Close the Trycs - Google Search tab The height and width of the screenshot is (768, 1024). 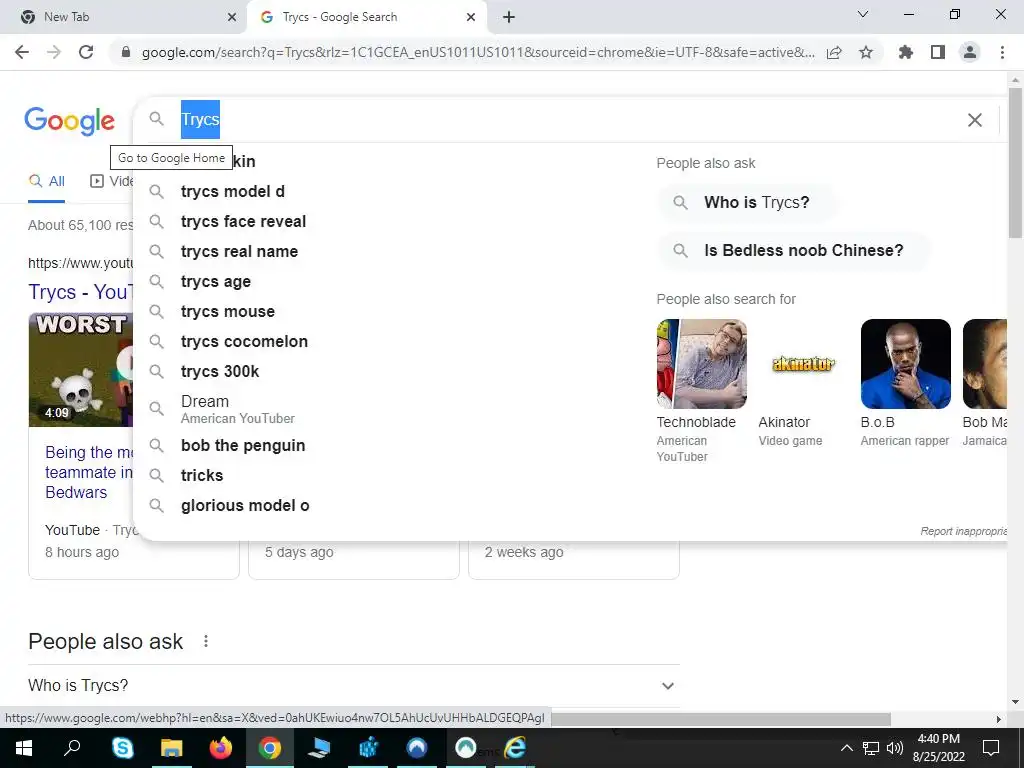[471, 17]
